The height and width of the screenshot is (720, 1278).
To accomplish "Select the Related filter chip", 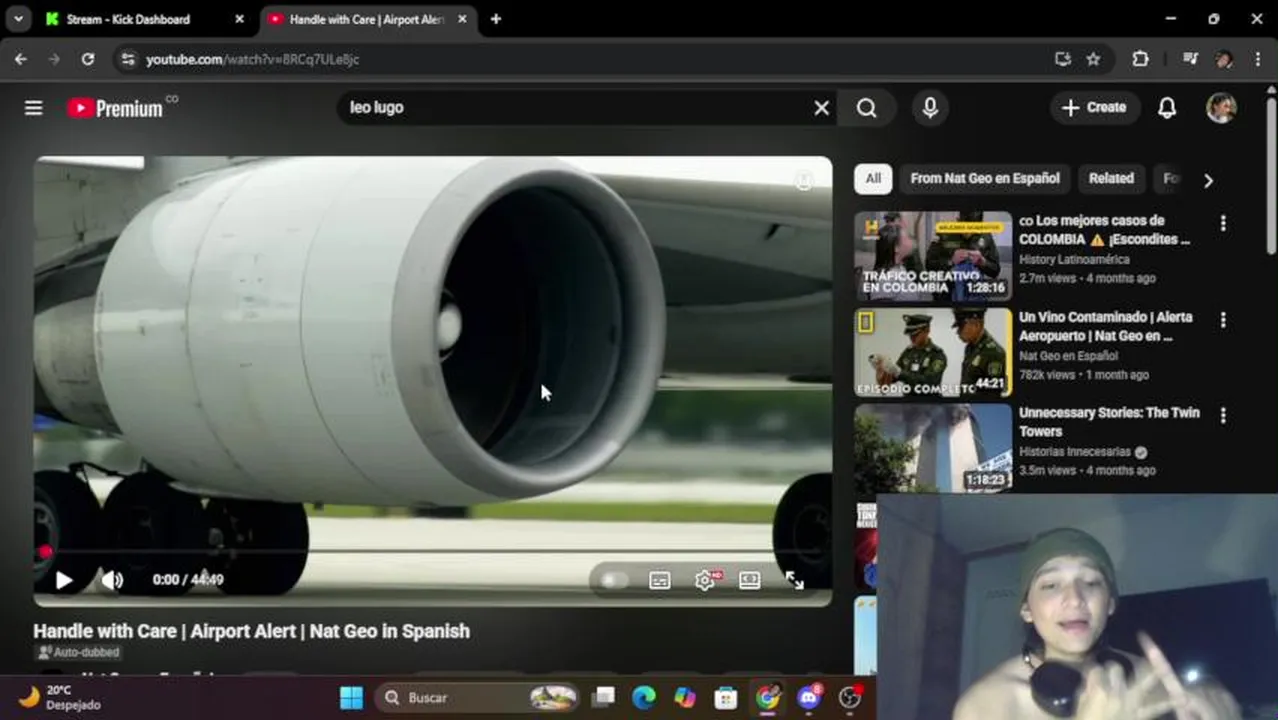I will tap(1111, 178).
